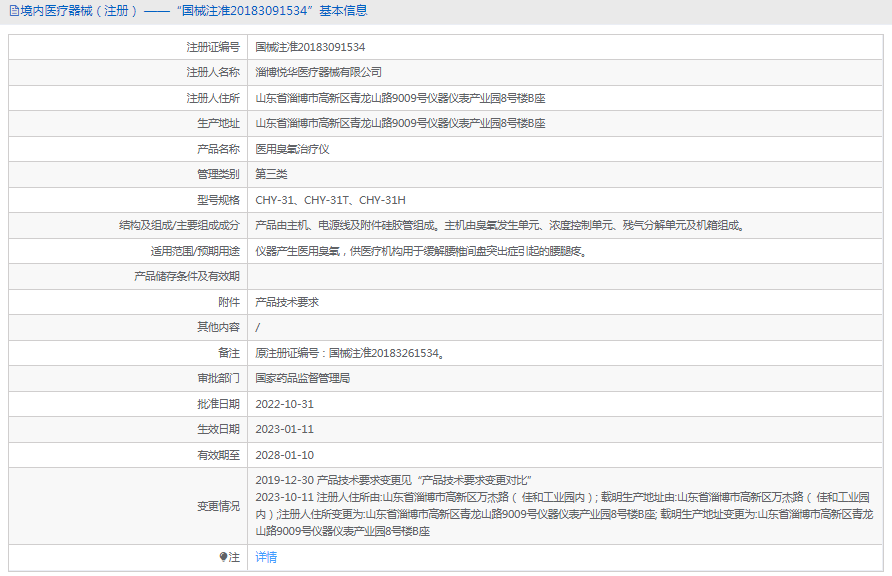Viewport: 892px width, 576px height.
Task: Select model spec CHY-31、CHY-31T、CHY-31H
Action: [331, 200]
